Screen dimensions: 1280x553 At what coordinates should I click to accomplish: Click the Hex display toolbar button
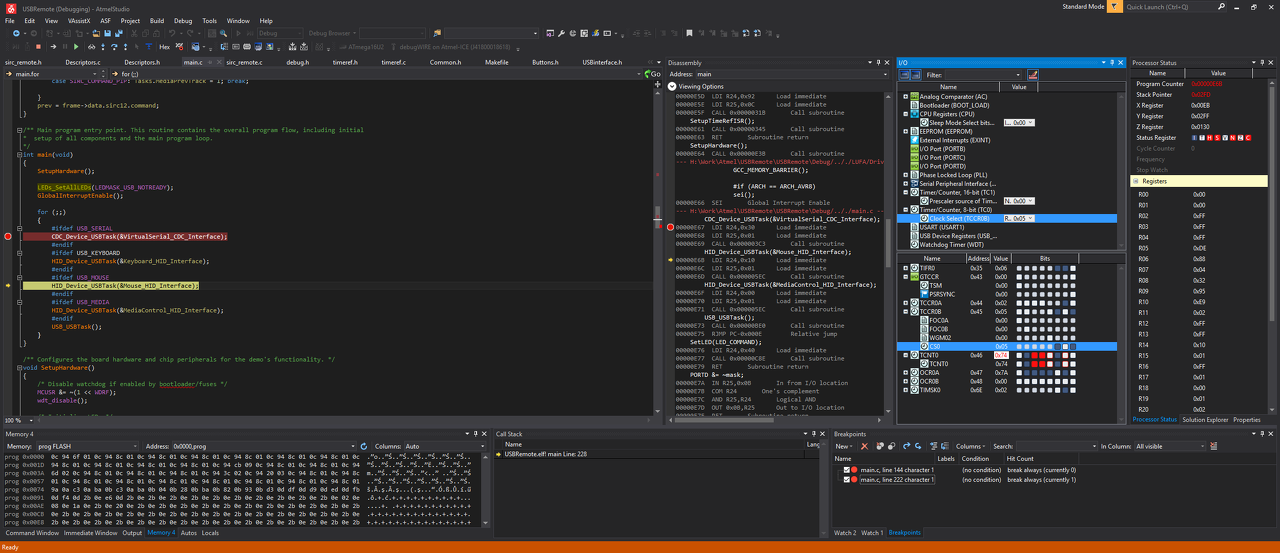click(163, 47)
